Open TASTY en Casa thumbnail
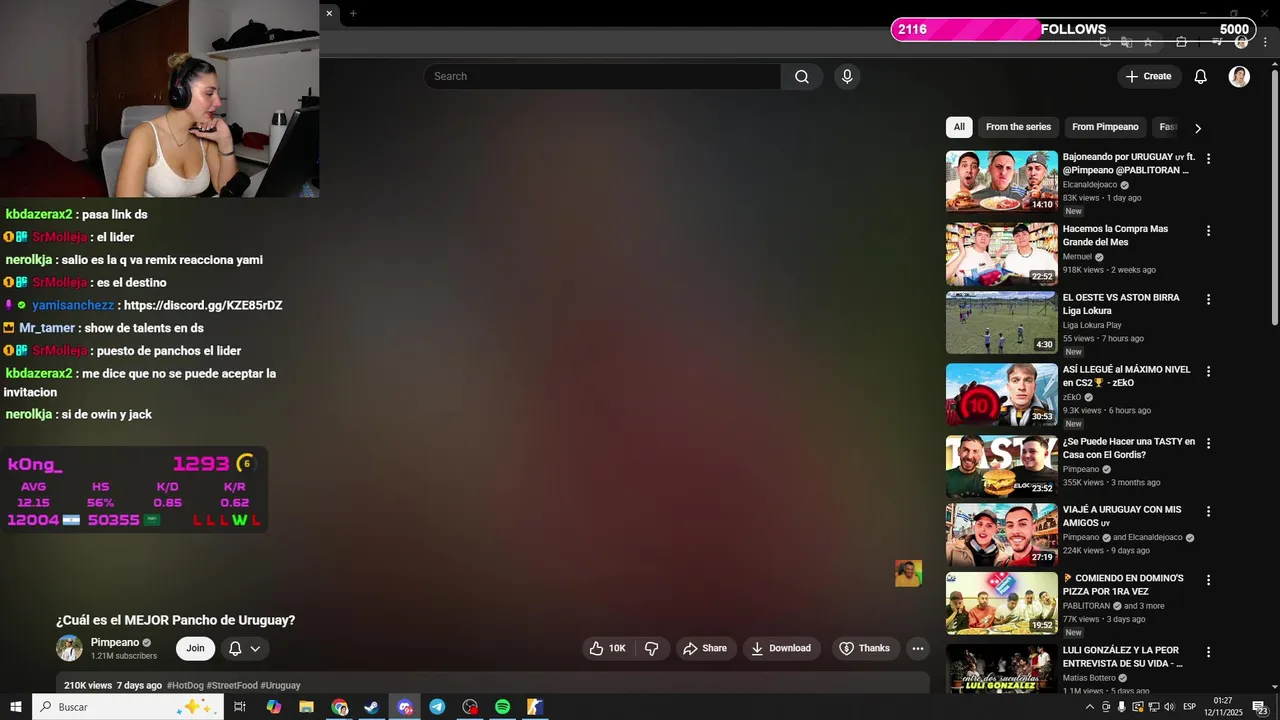 [x=1001, y=466]
